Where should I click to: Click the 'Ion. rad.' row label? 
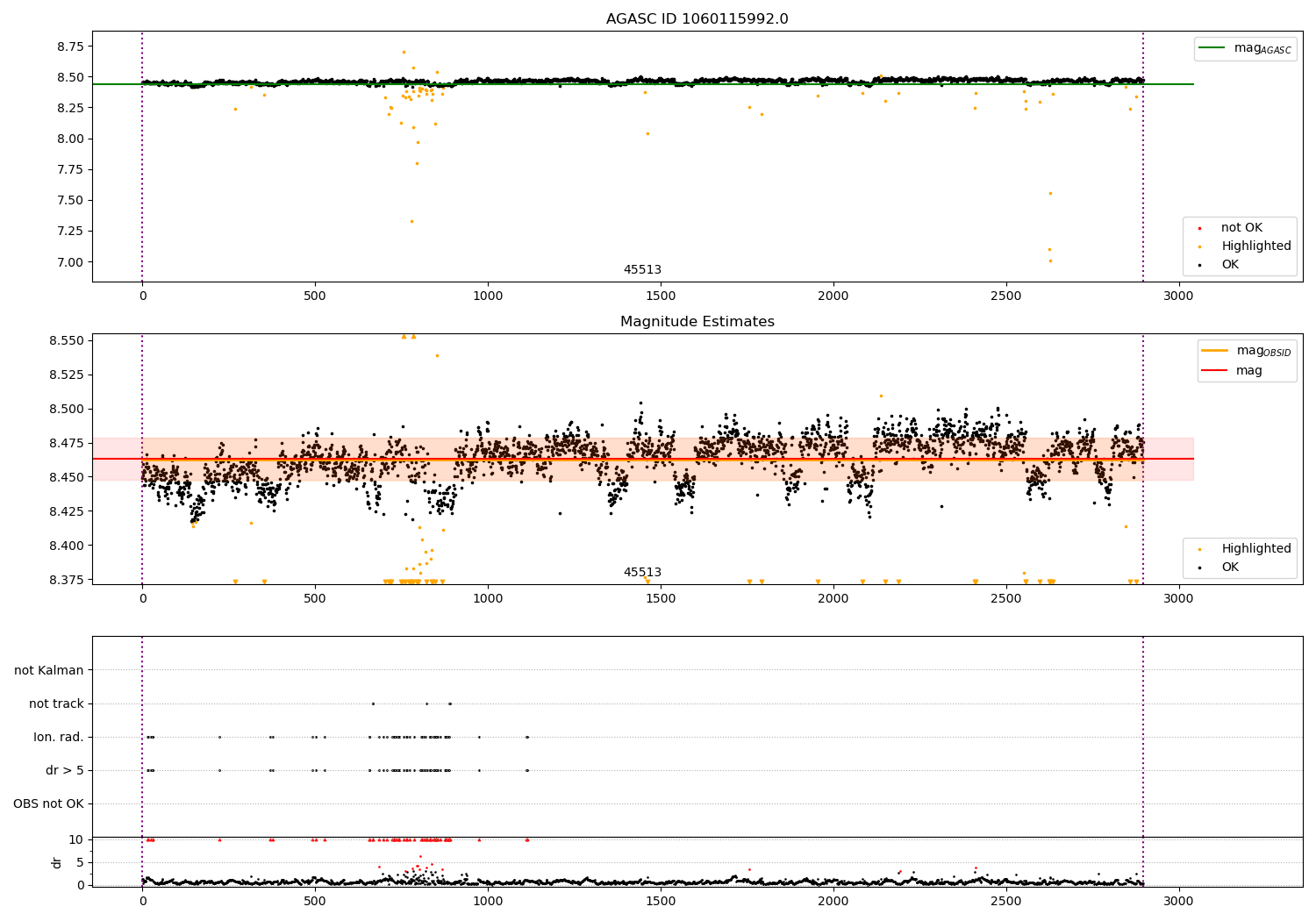click(59, 737)
